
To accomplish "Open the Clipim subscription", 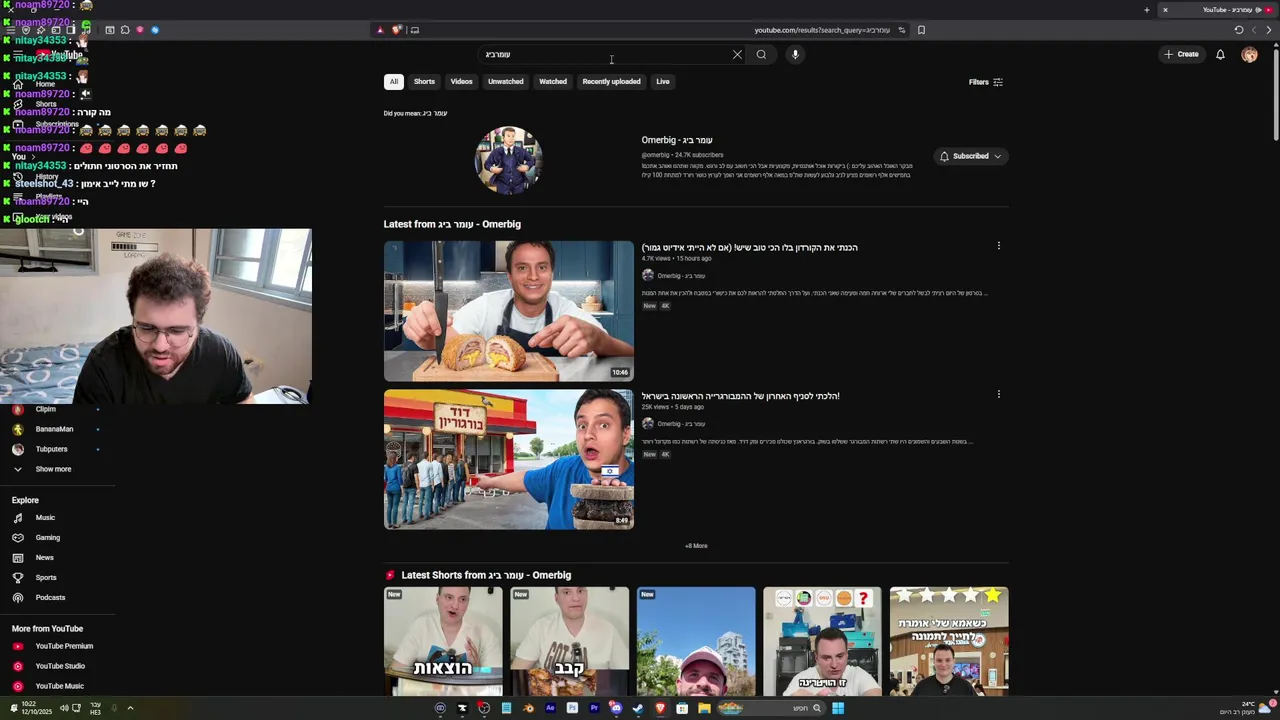I will click(46, 409).
